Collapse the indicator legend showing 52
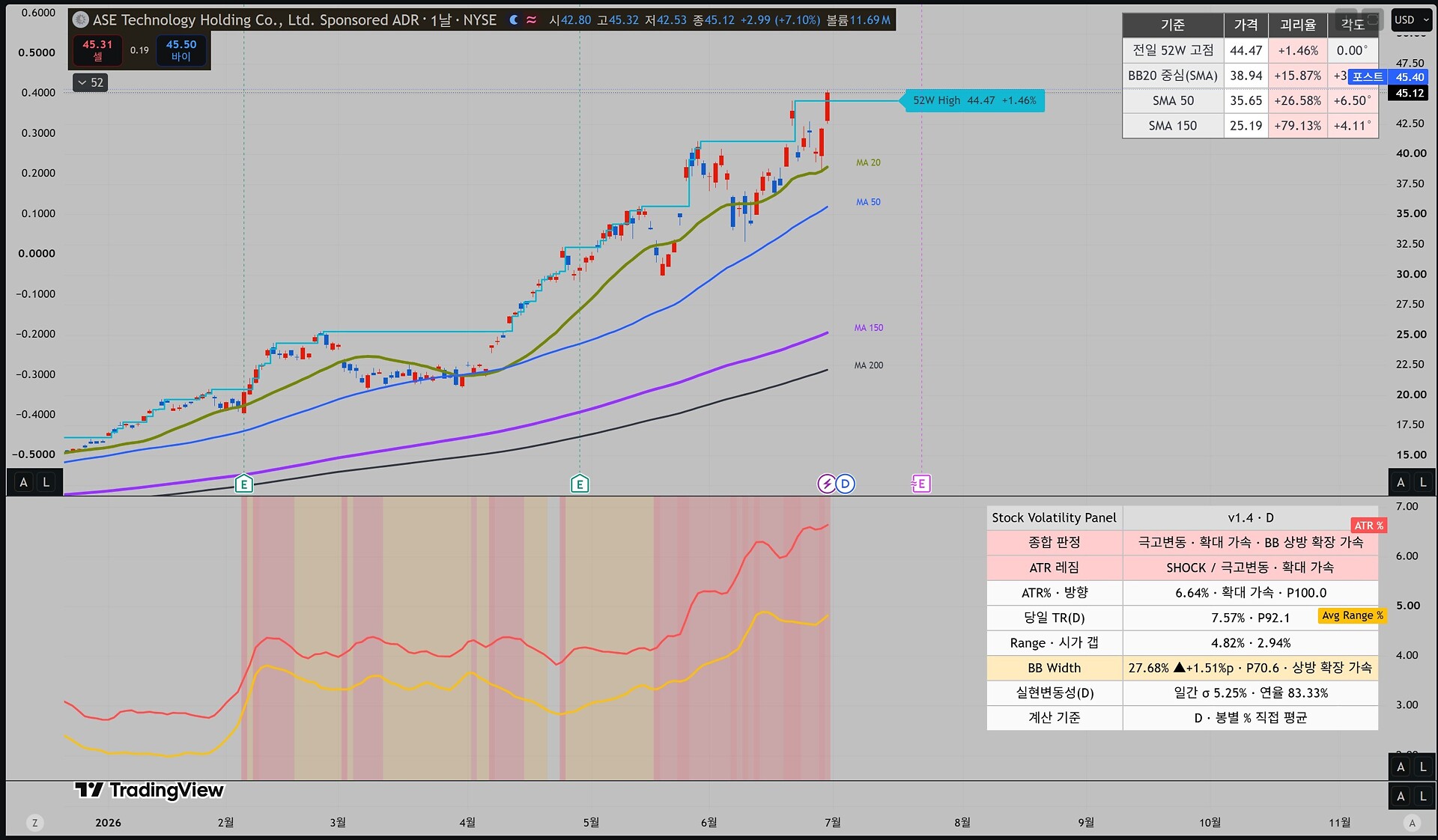Image resolution: width=1438 pixels, height=840 pixels. coord(91,82)
